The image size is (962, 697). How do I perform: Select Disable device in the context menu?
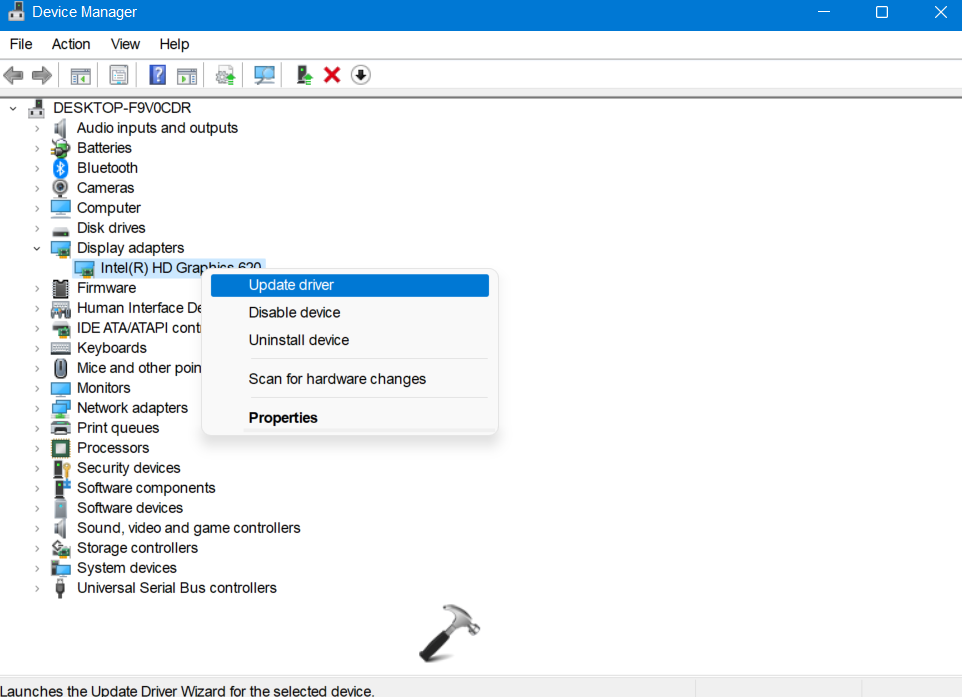tap(294, 313)
